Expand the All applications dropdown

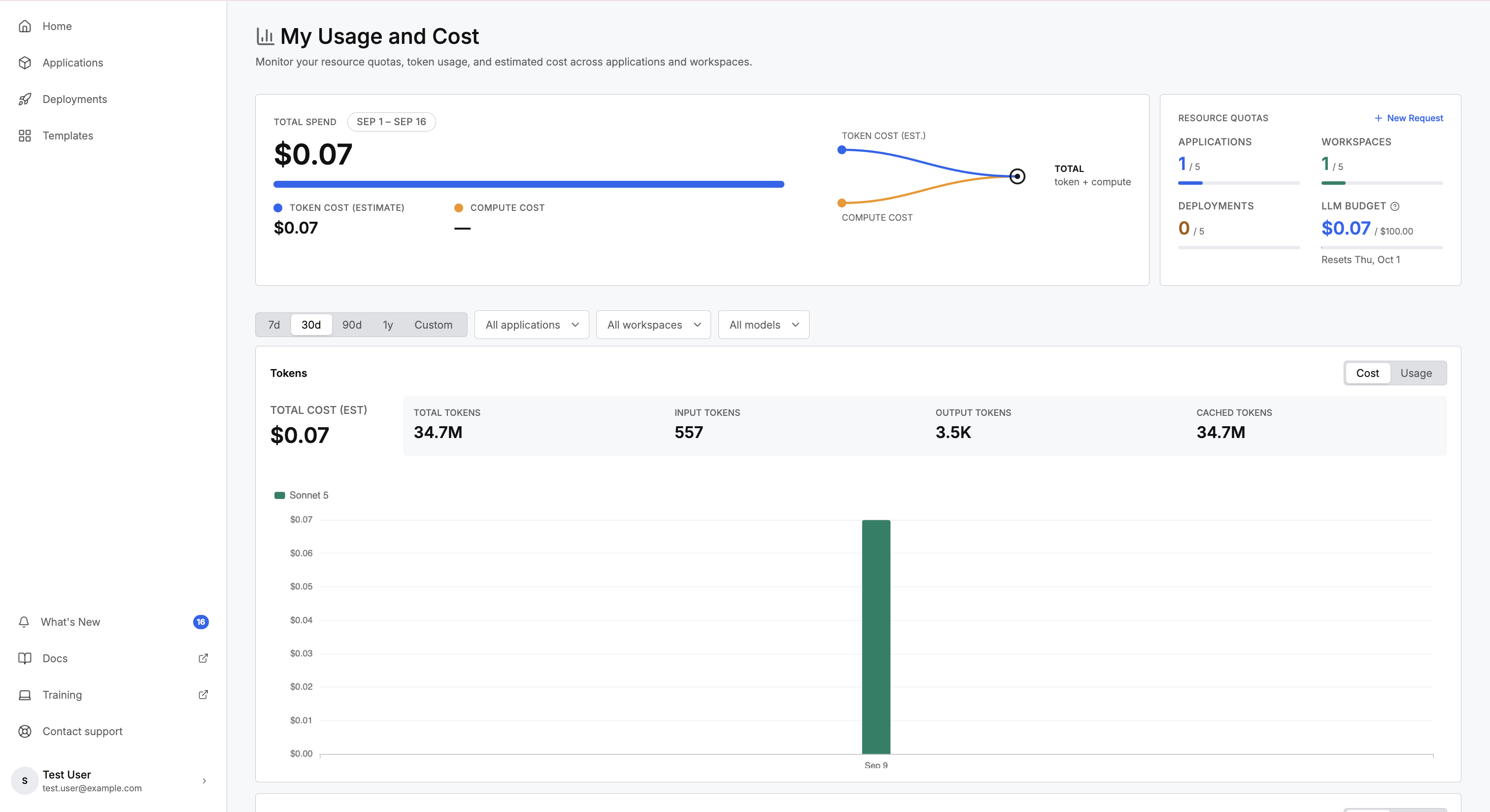click(532, 324)
